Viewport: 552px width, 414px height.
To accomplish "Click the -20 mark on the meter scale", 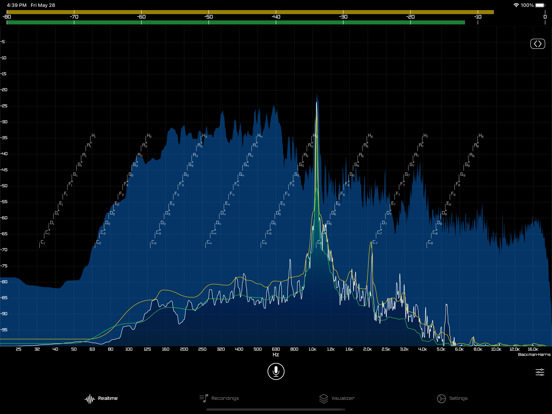I will point(410,17).
